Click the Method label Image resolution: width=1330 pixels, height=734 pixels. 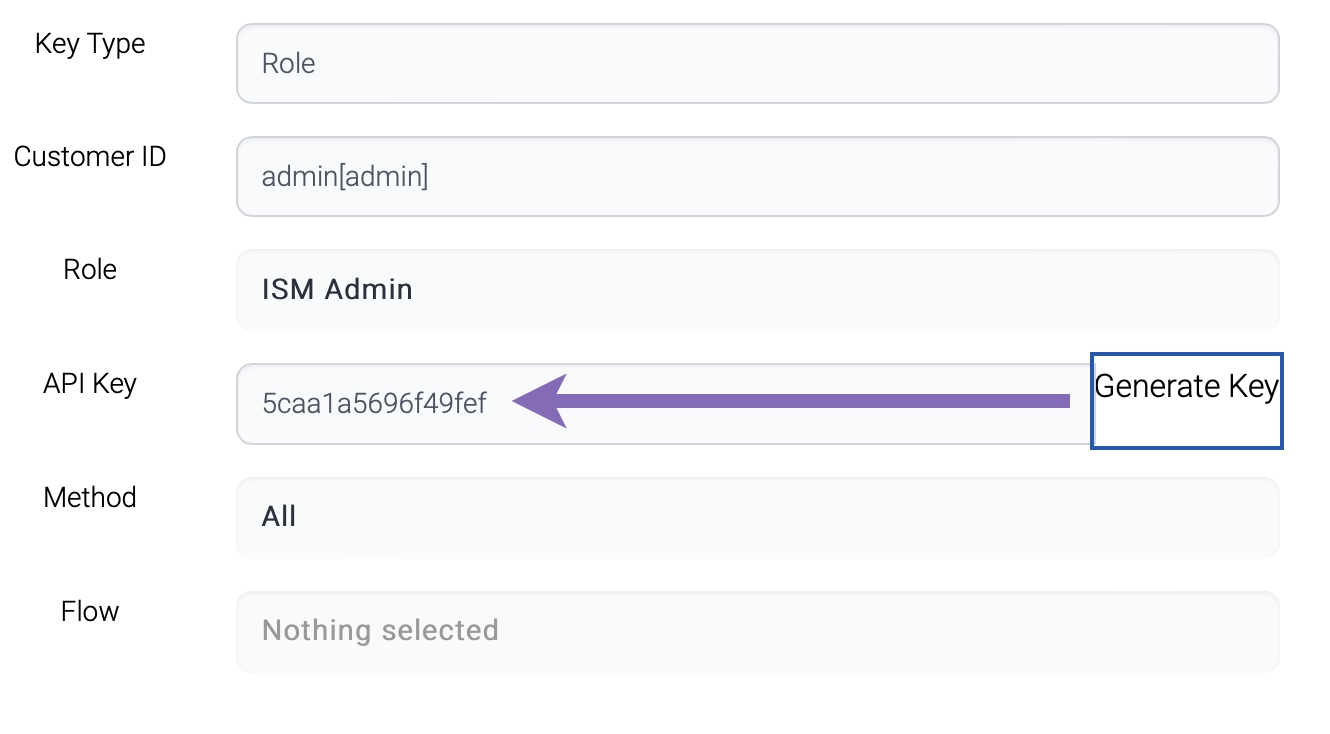[90, 497]
